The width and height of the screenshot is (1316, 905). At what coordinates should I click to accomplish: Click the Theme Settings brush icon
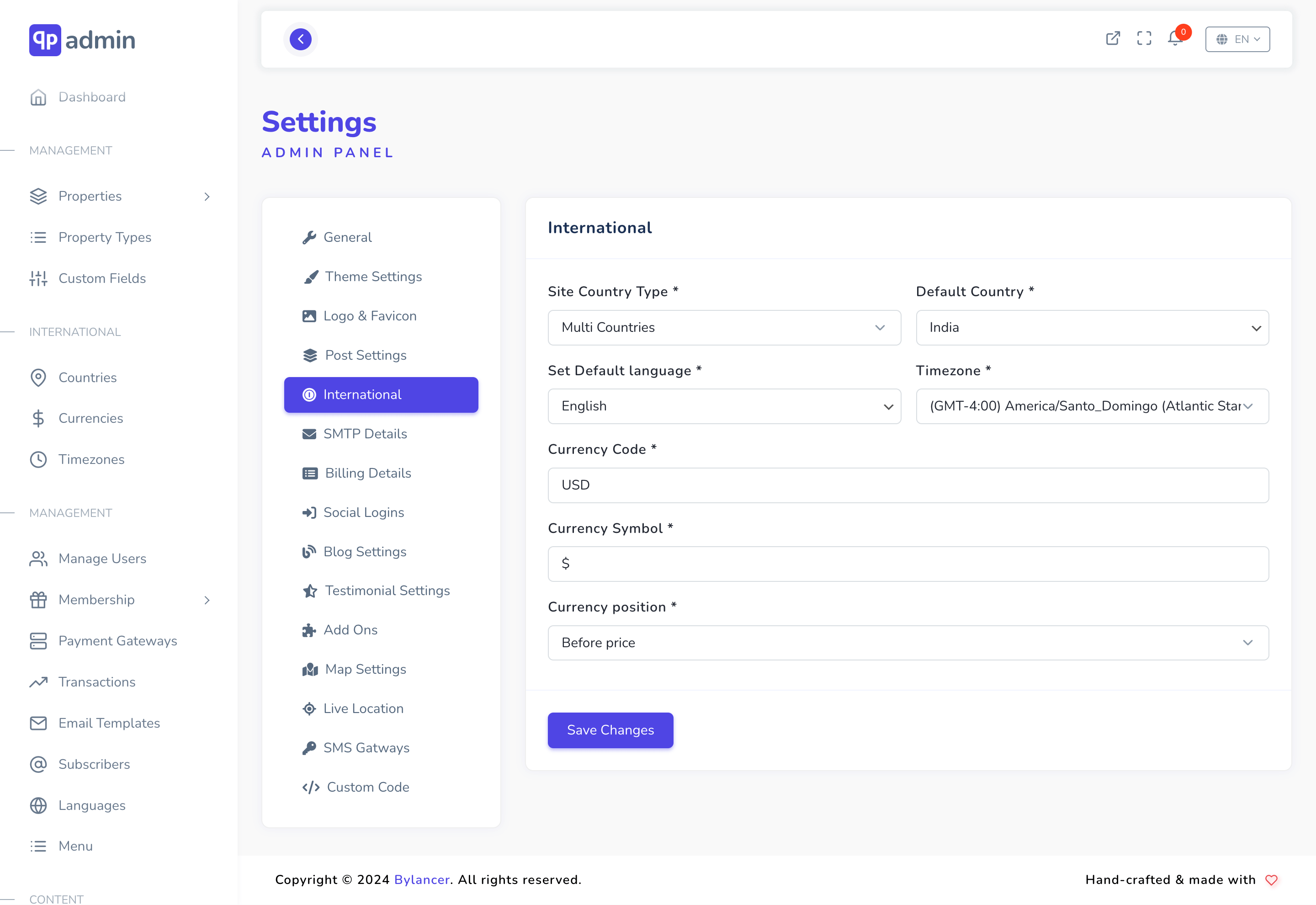[x=311, y=277]
